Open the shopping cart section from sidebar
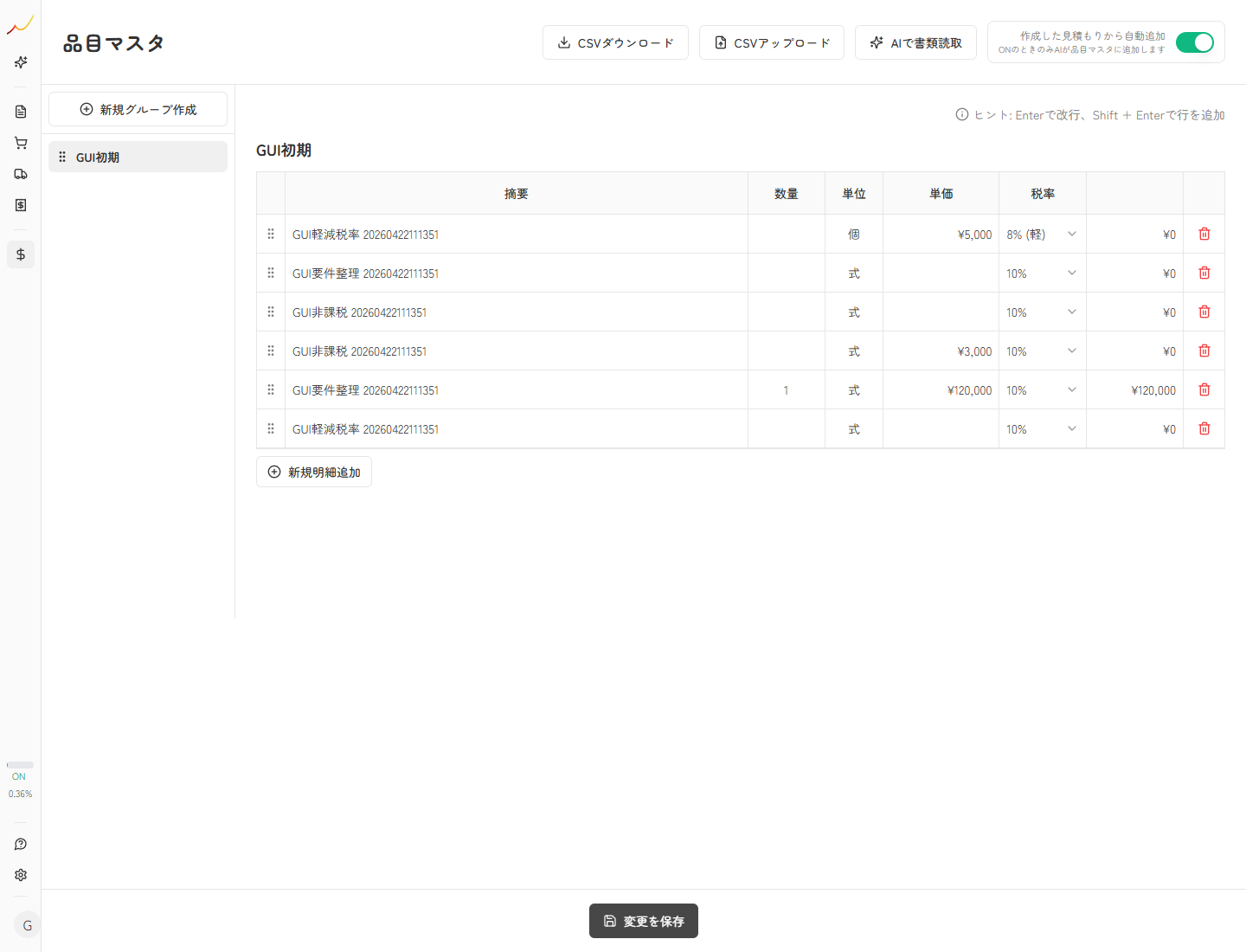 point(20,142)
